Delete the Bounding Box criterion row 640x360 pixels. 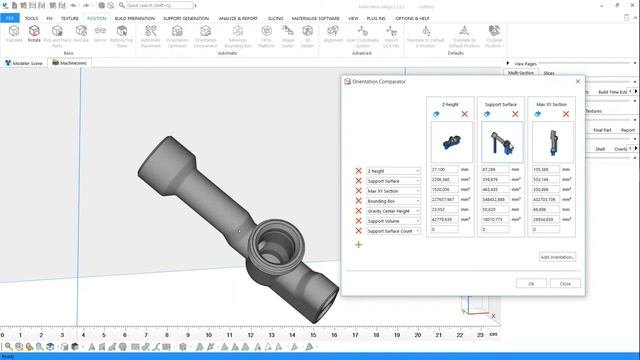click(x=358, y=201)
